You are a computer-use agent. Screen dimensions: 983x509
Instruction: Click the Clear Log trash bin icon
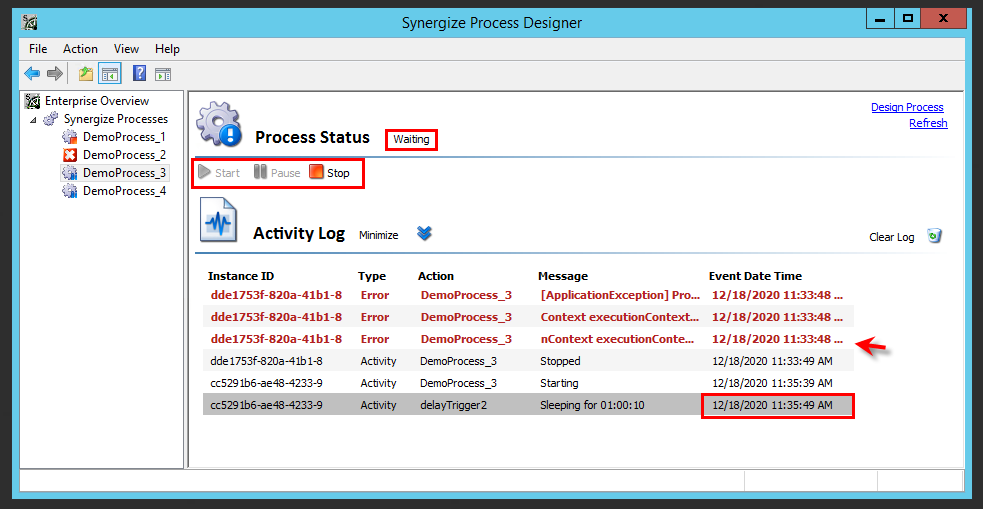(935, 236)
